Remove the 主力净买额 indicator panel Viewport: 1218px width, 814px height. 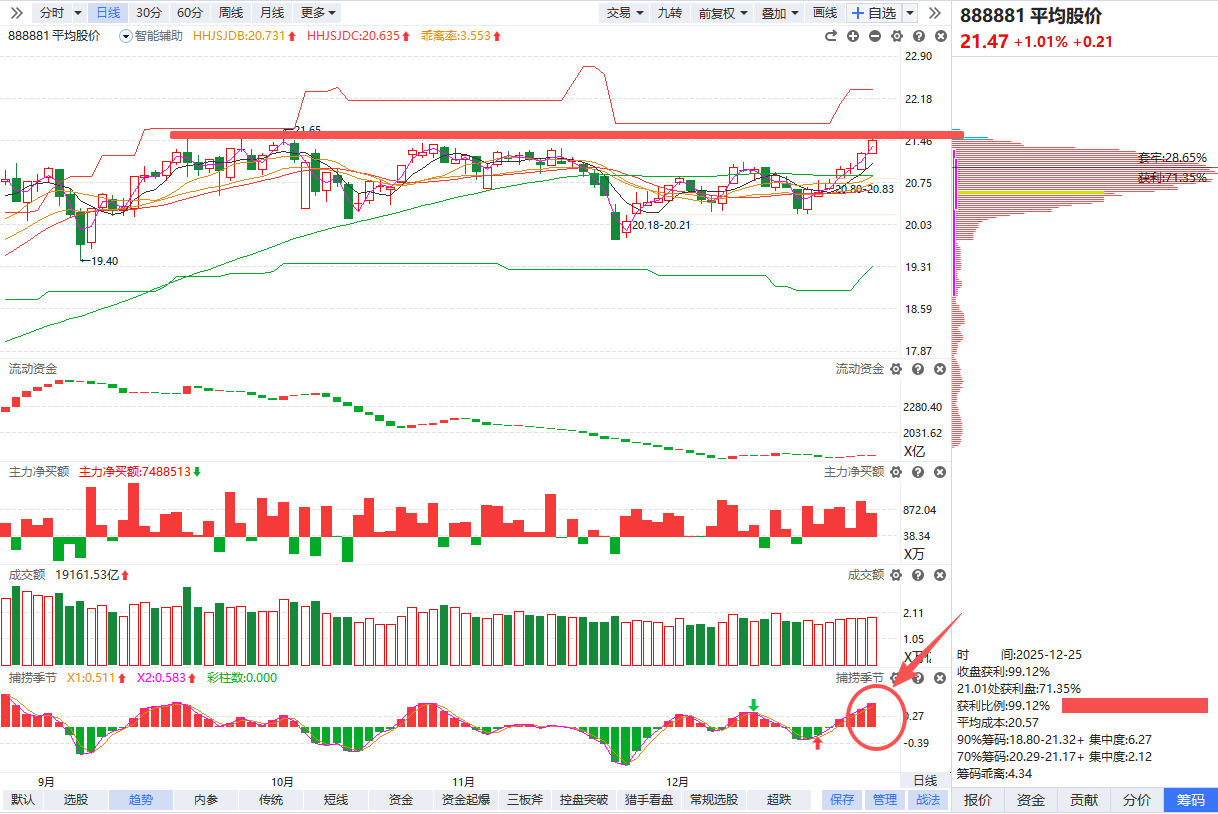tap(940, 472)
